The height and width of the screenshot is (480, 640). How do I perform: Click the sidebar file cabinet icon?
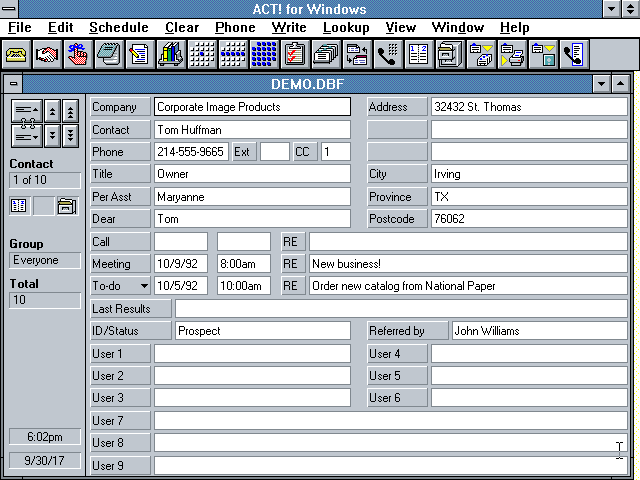(67, 206)
